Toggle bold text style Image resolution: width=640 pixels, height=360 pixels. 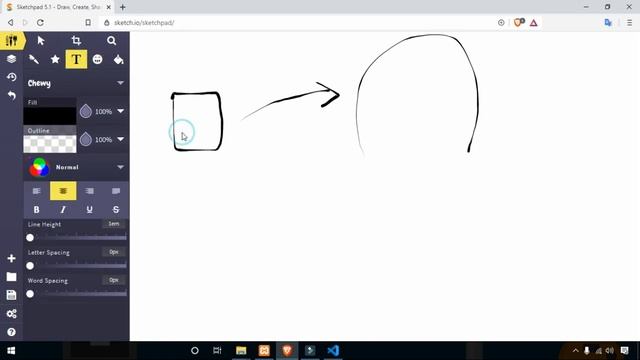point(37,209)
